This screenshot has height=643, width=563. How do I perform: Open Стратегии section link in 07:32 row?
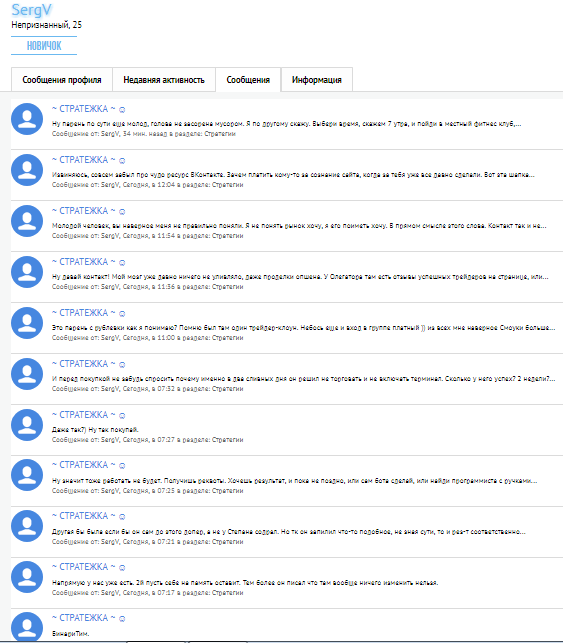228,389
